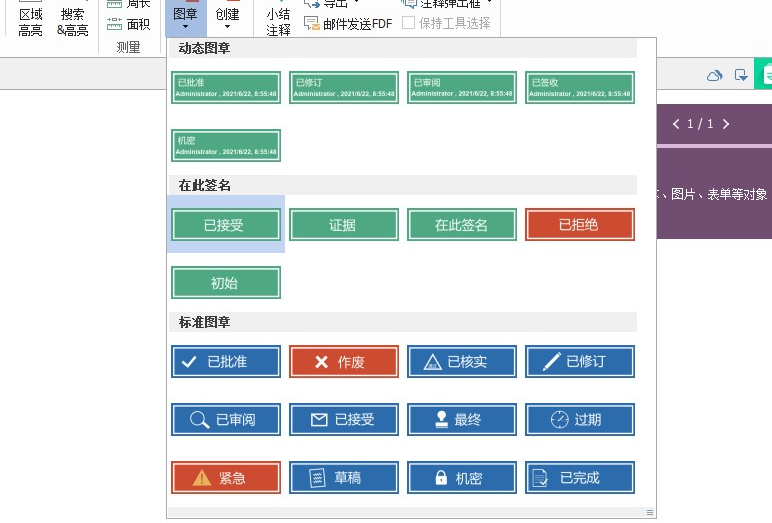
Task: Choose the red 作废 void stamp
Action: click(343, 362)
